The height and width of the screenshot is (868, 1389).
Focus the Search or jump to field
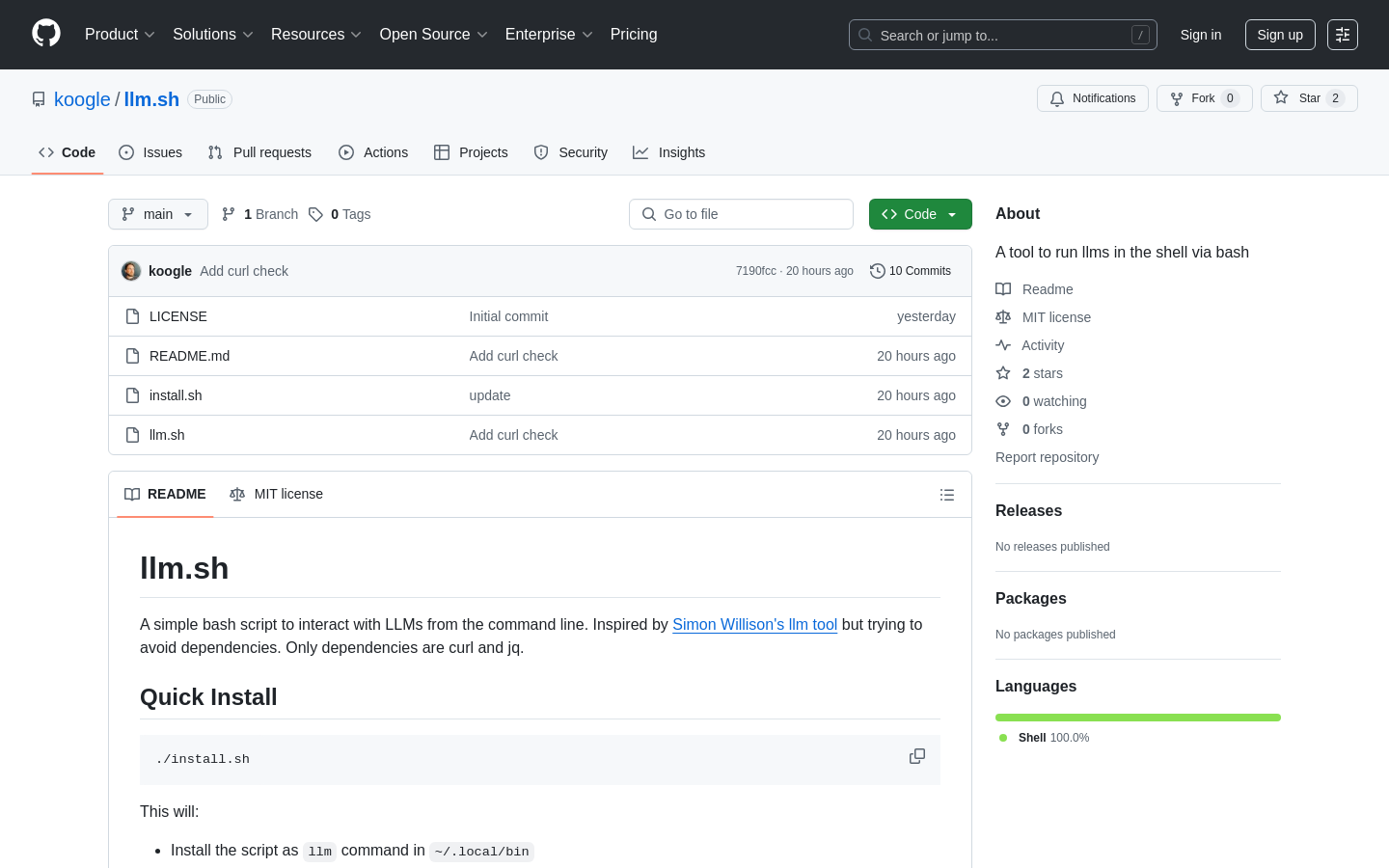(1003, 35)
